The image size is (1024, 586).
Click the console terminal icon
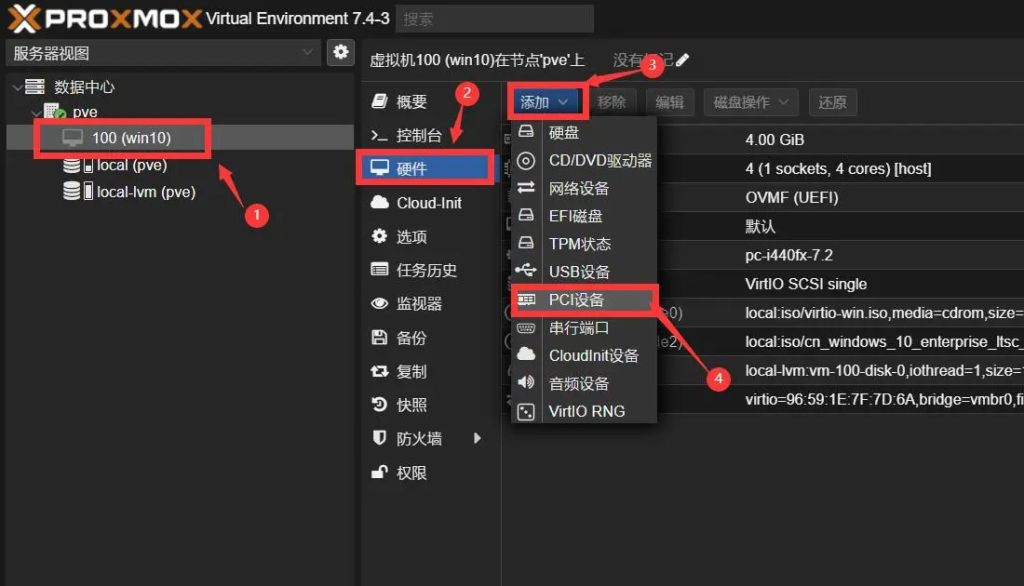coord(379,135)
